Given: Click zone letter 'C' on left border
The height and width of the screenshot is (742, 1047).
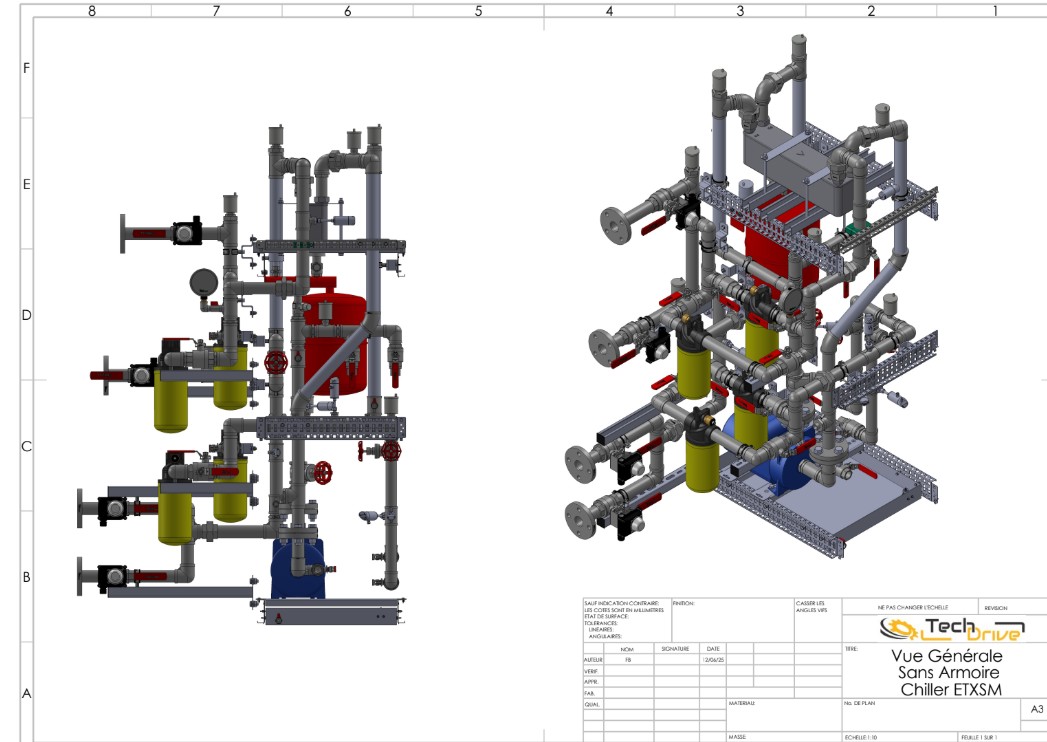Looking at the screenshot, I should coord(27,446).
